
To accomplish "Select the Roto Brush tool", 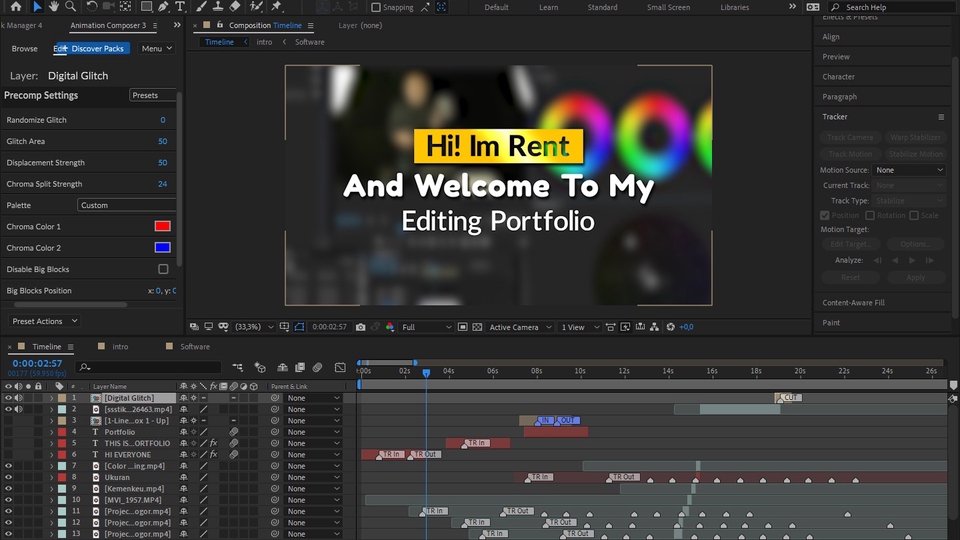I will pyautogui.click(x=257, y=6).
